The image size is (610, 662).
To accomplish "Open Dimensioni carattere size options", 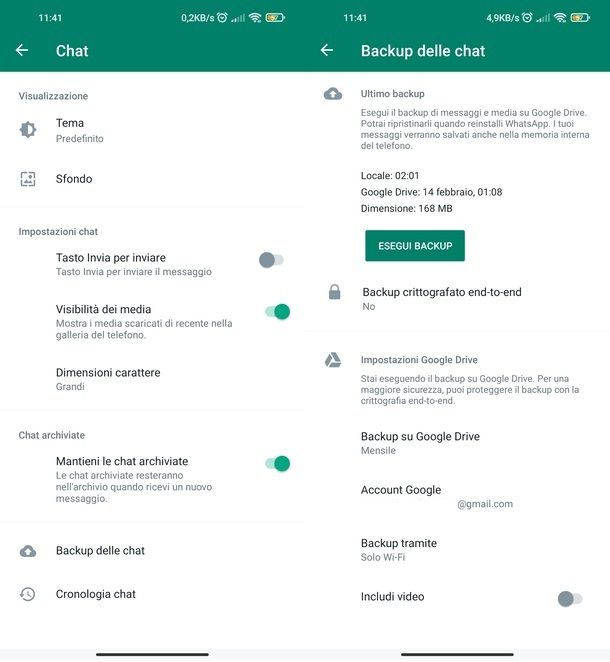I will (152, 379).
